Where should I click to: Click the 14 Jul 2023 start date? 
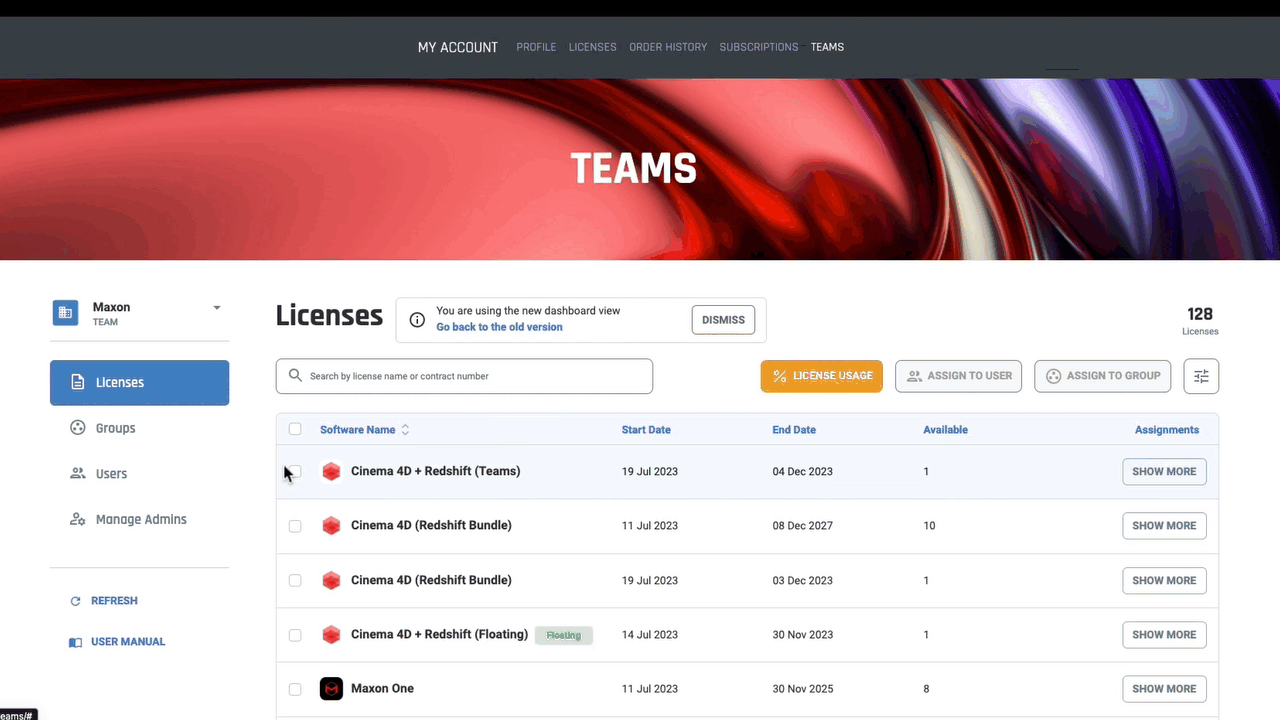650,635
